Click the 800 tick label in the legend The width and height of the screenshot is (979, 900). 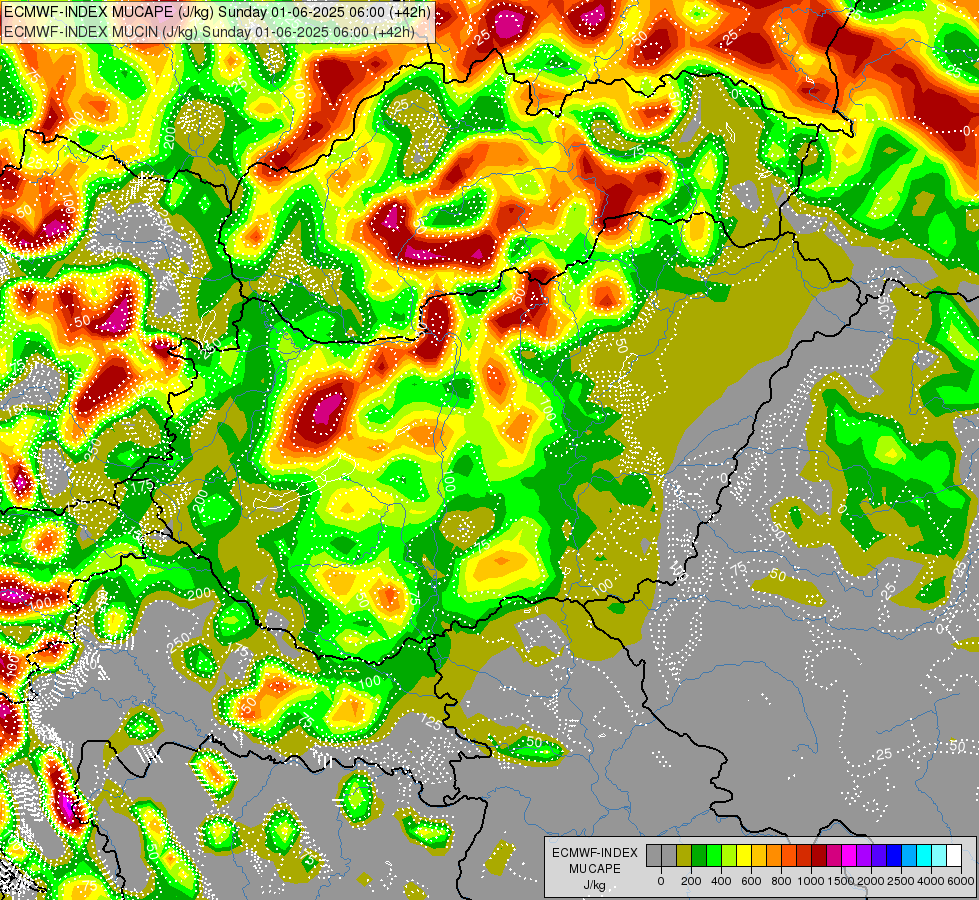[781, 881]
